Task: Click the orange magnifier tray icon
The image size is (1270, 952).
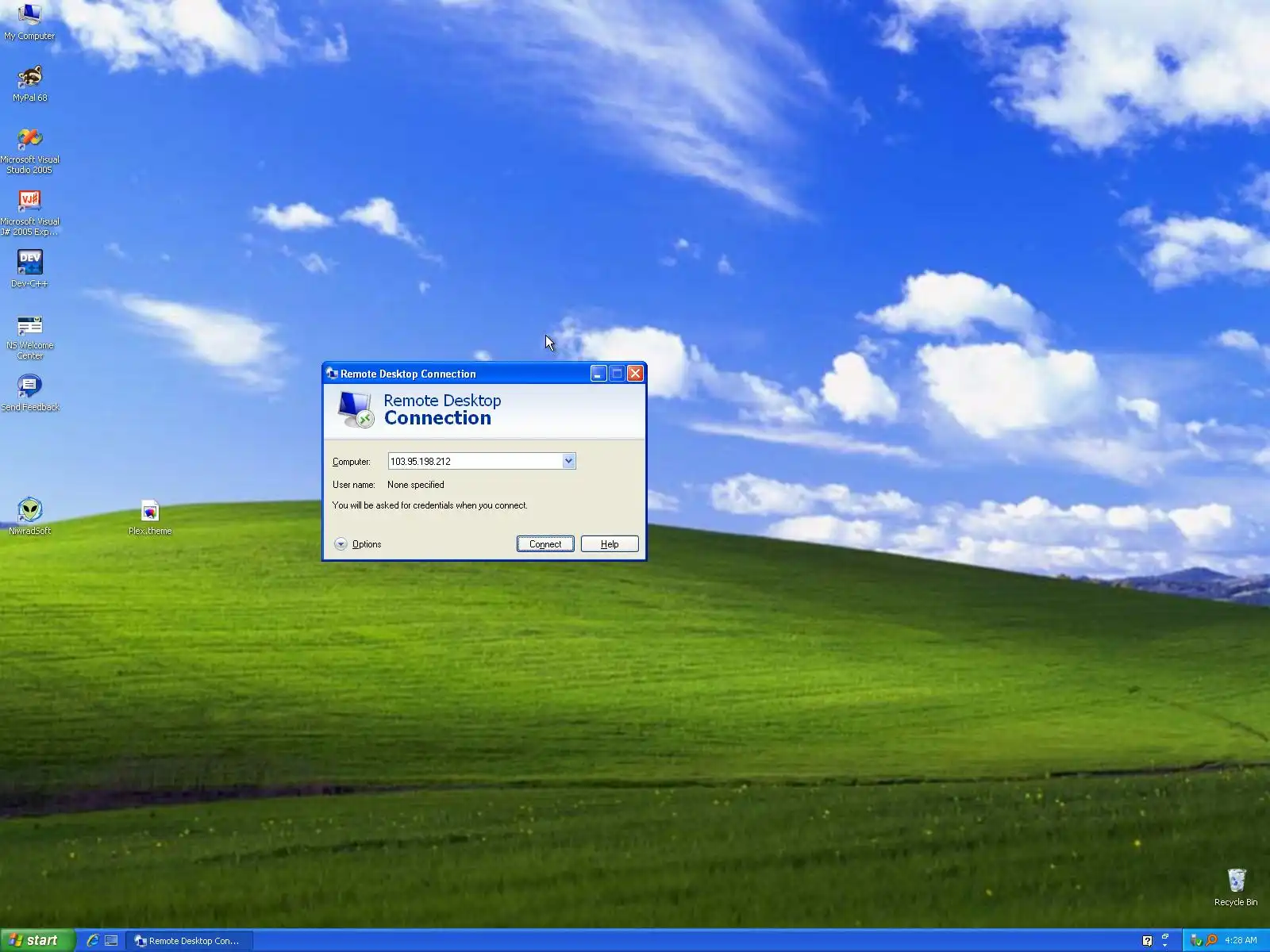Action: click(1211, 940)
